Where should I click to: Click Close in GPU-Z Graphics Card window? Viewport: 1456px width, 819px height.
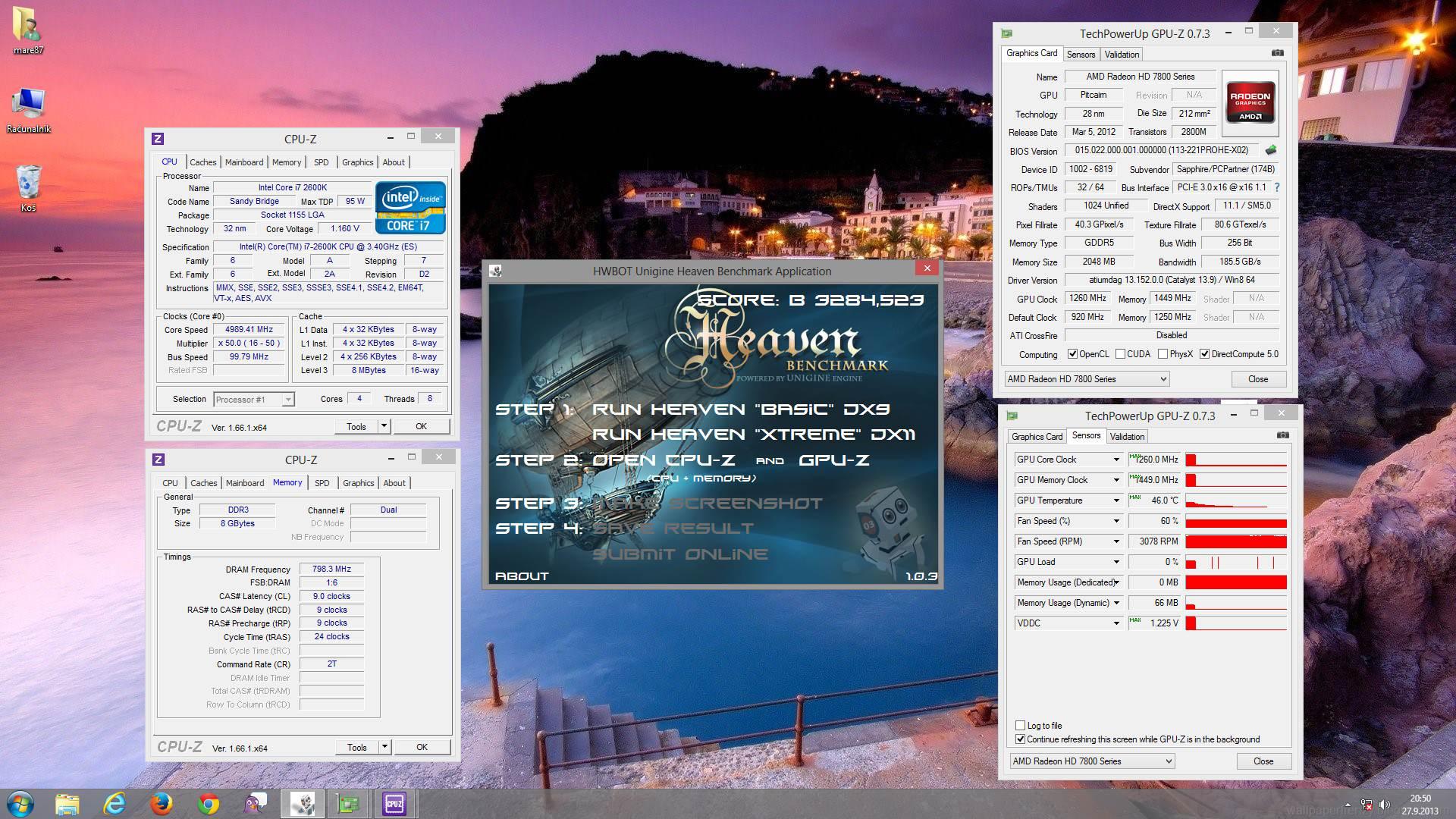click(1258, 378)
